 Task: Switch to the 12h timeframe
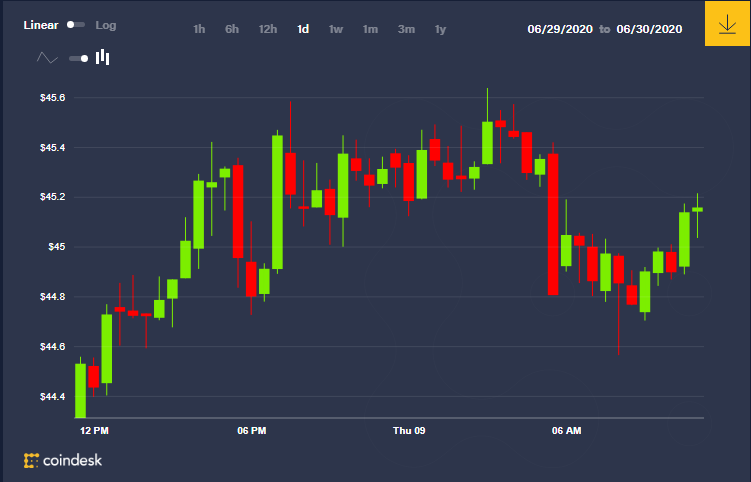click(x=268, y=29)
